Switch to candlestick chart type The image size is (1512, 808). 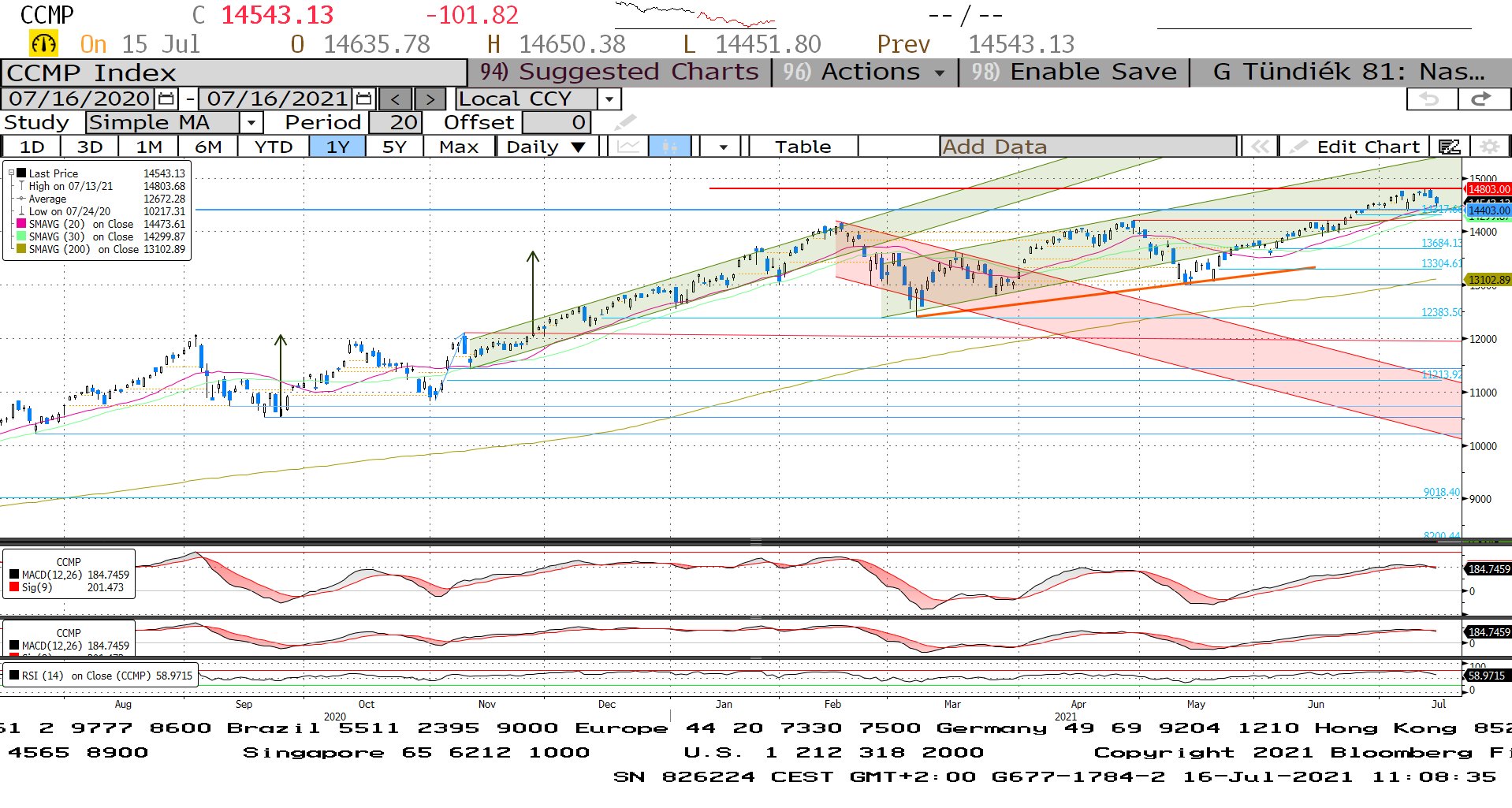[x=670, y=147]
